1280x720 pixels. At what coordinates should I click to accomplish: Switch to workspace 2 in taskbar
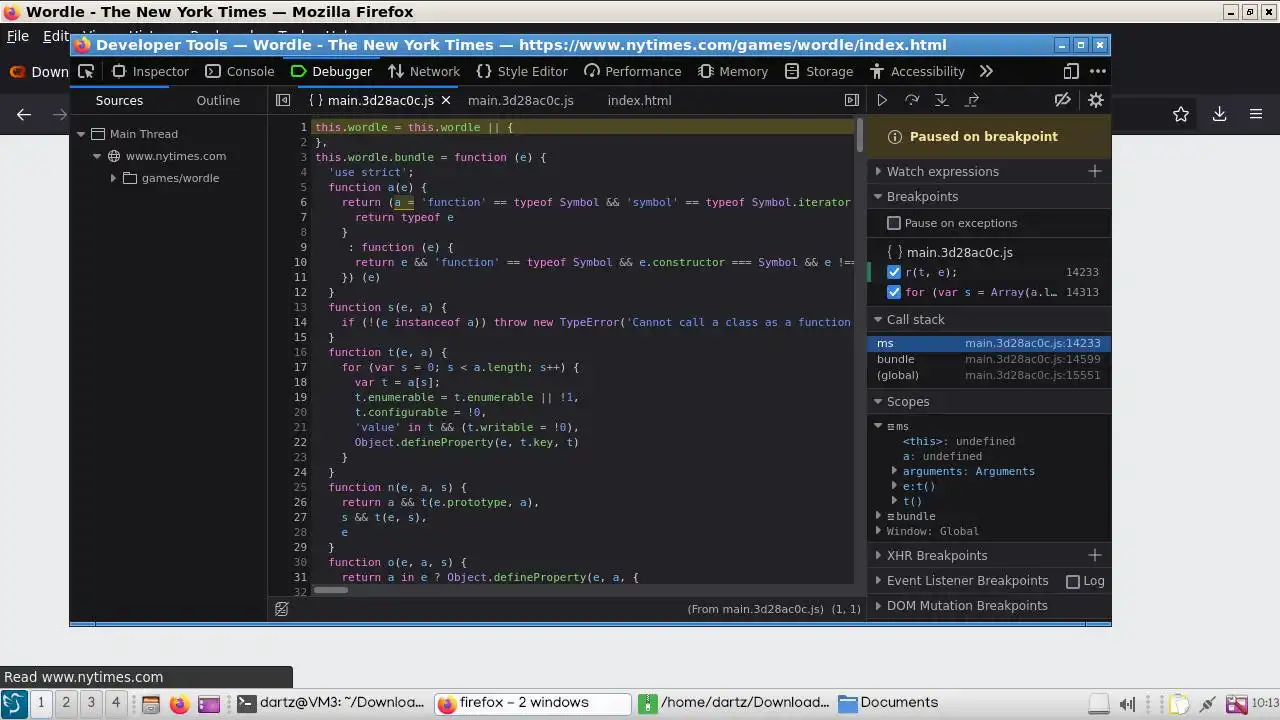pyautogui.click(x=66, y=703)
